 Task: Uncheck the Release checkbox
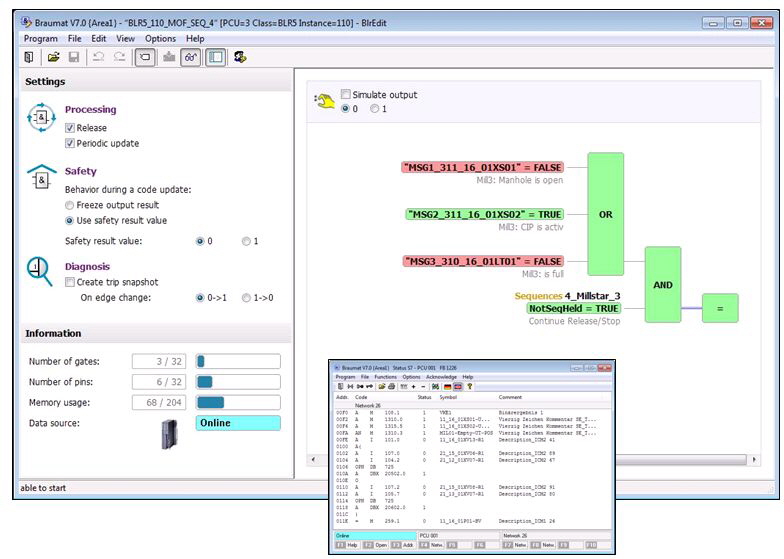point(70,128)
